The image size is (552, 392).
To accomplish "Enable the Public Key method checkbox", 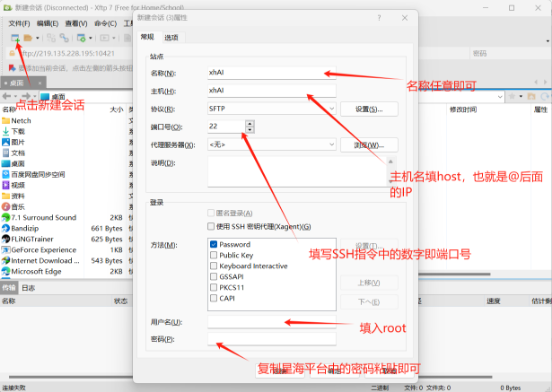I will (x=213, y=255).
